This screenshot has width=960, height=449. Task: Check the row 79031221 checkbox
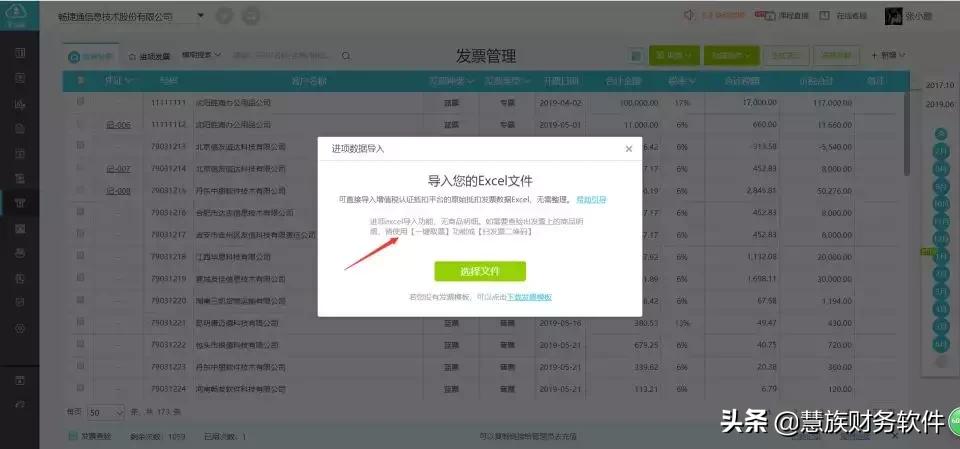[80, 322]
